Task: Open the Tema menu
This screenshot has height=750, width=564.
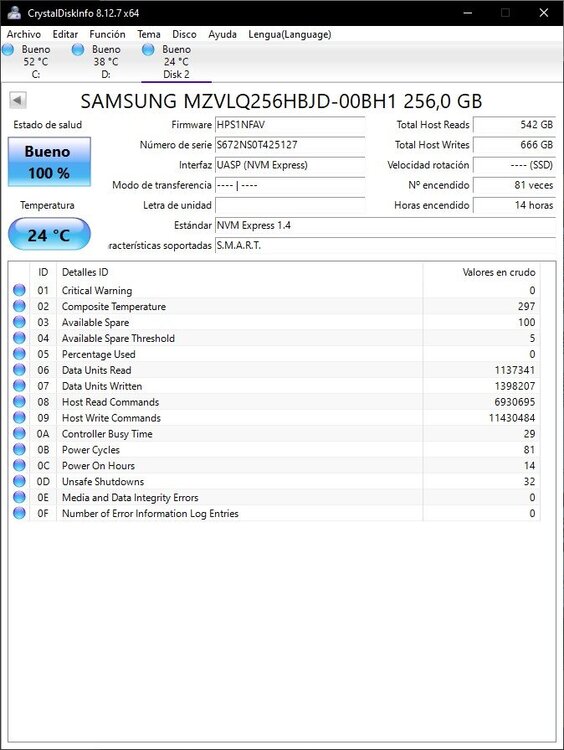Action: click(149, 34)
